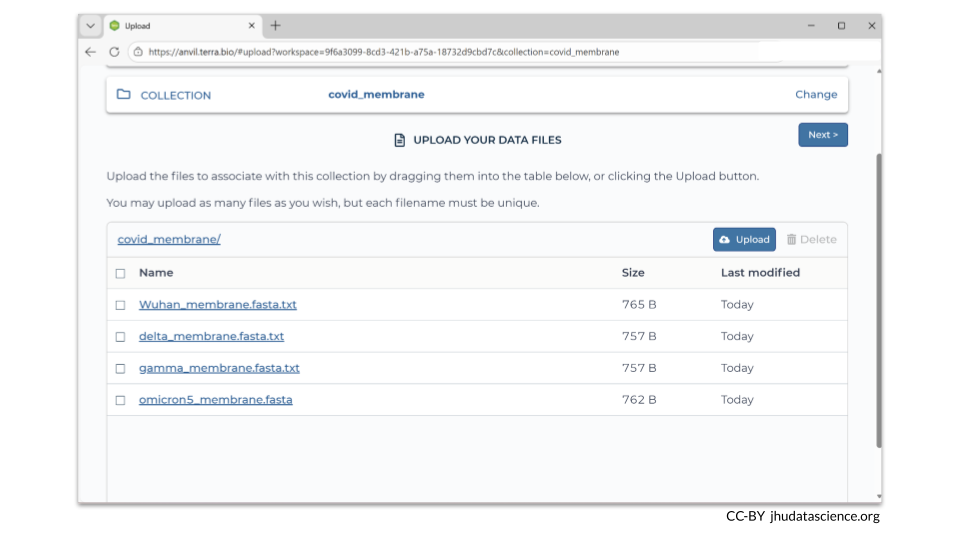This screenshot has height=540, width=960.
Task: Click the site info lock icon
Action: click(138, 52)
